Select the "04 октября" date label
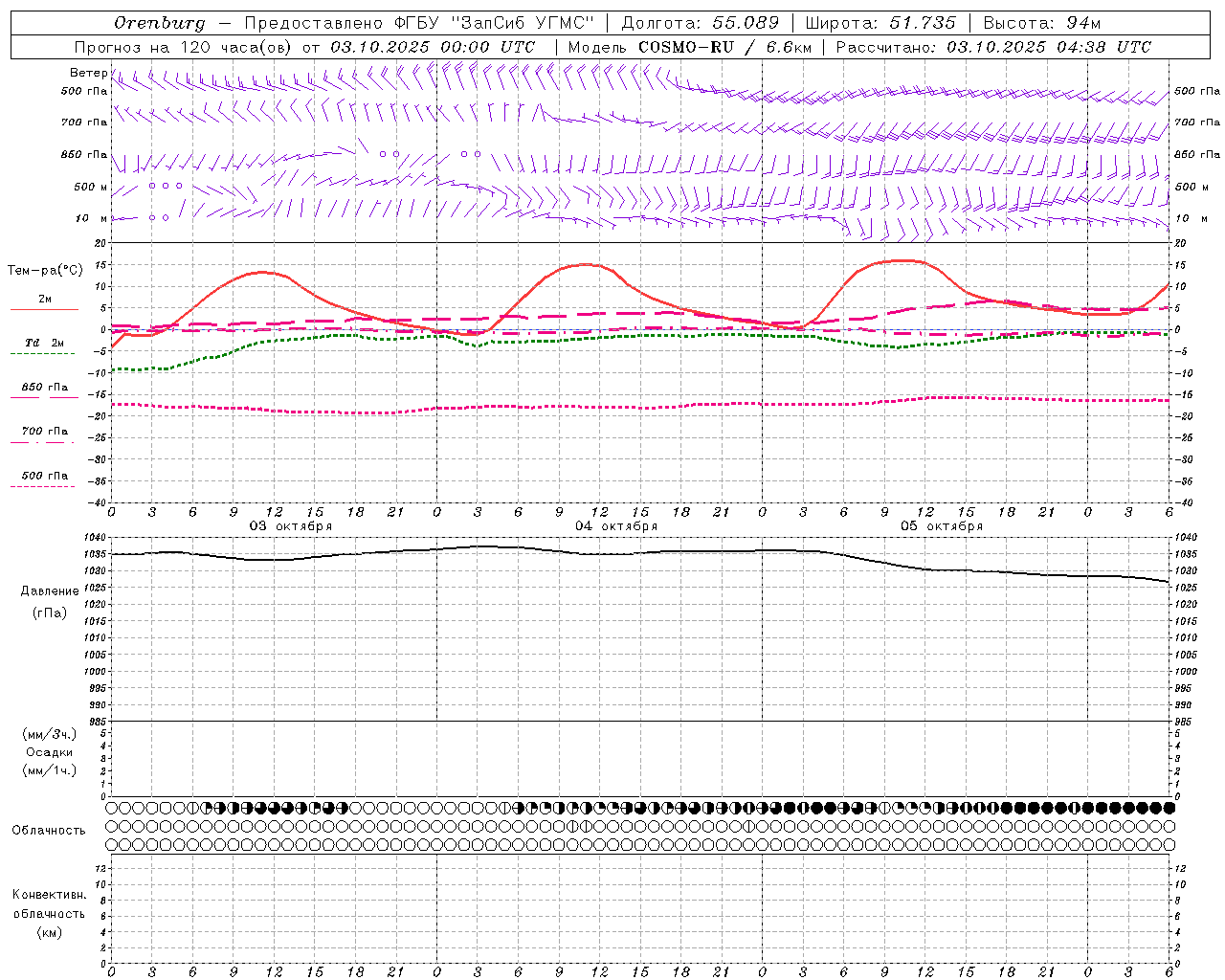 click(x=616, y=526)
